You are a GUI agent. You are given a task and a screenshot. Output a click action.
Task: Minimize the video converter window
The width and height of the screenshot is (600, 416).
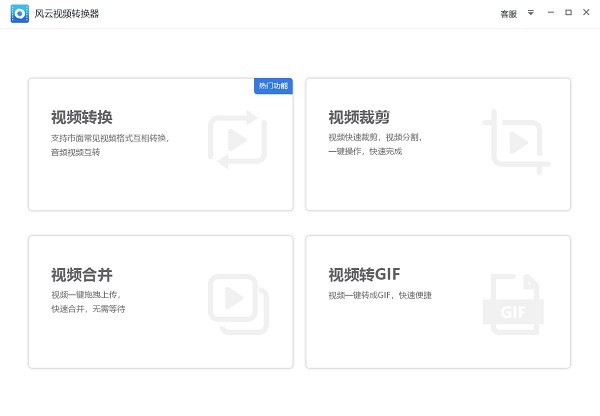coord(551,14)
